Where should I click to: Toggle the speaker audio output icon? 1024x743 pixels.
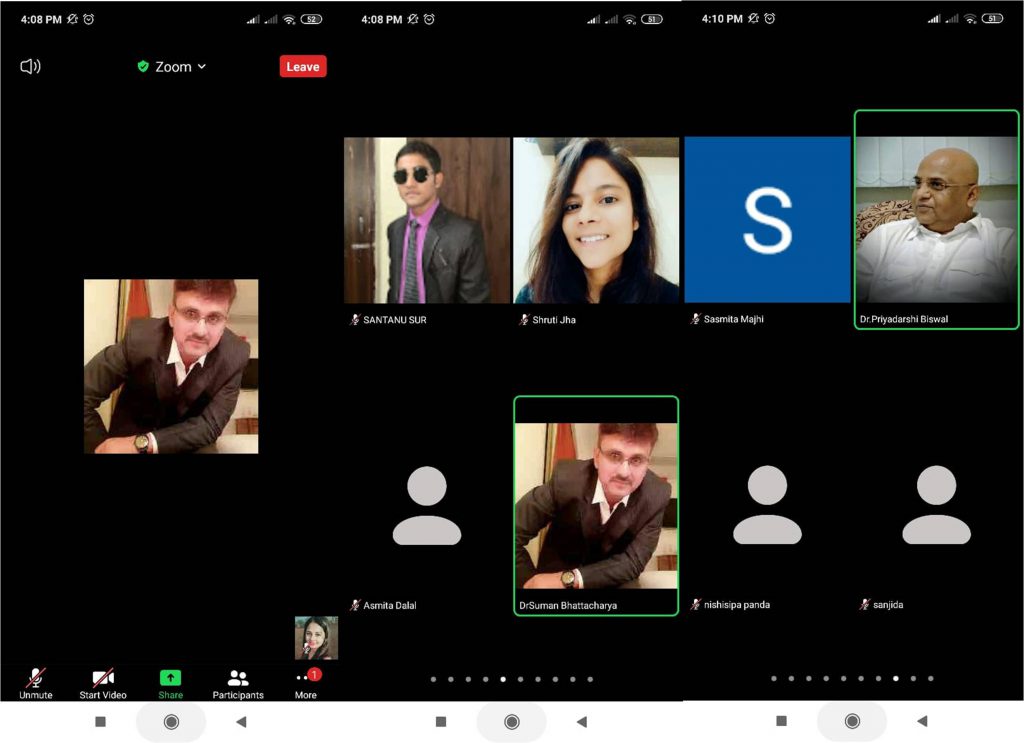[30, 66]
